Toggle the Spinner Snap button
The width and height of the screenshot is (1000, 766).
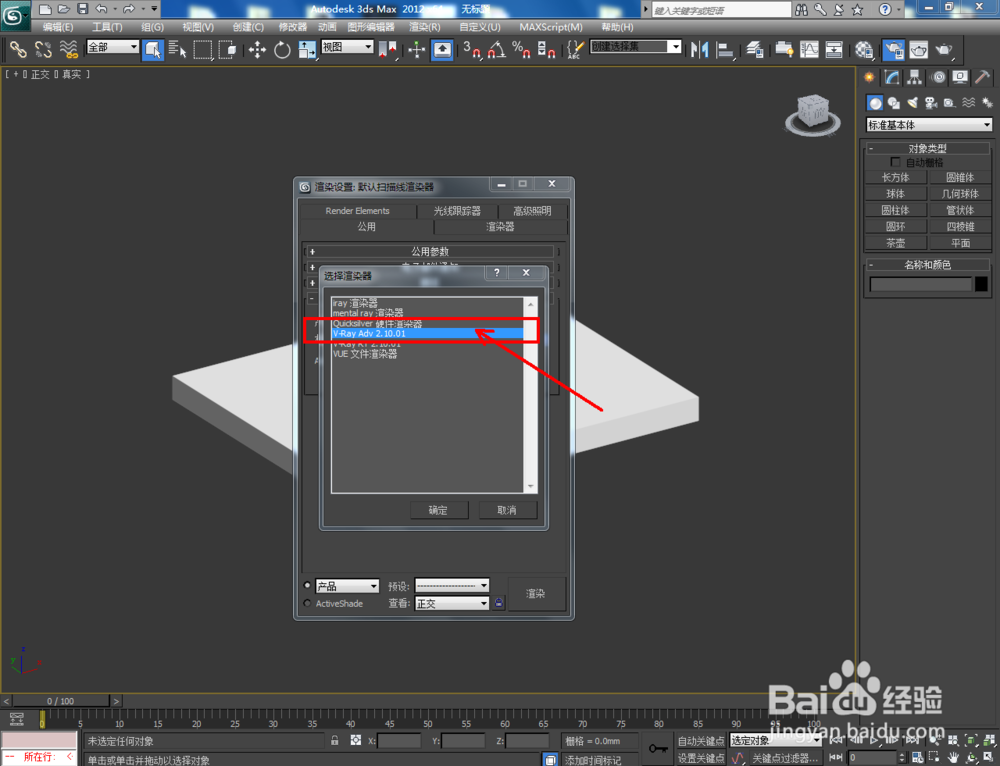[547, 49]
